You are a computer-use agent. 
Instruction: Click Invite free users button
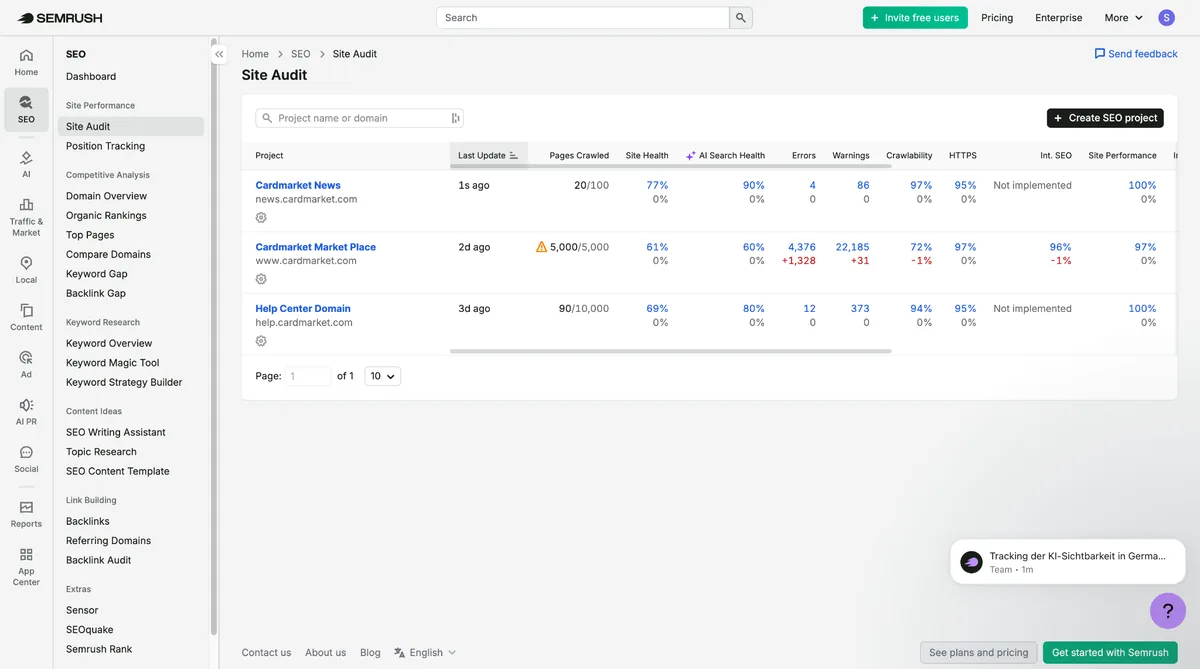(915, 18)
